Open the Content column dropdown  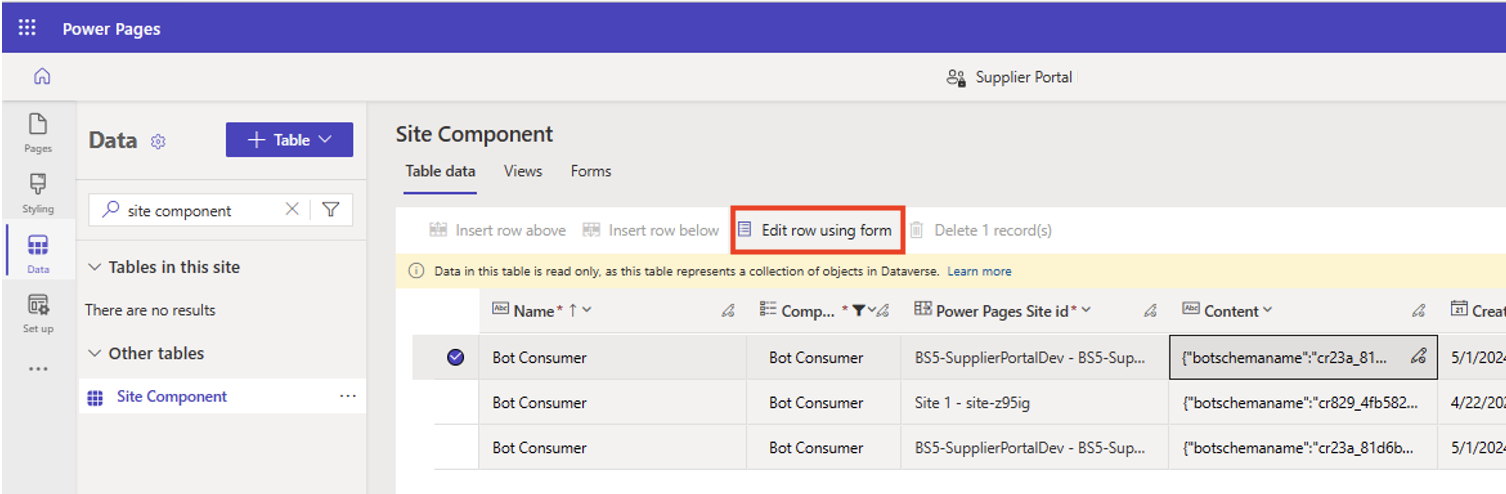1268,311
